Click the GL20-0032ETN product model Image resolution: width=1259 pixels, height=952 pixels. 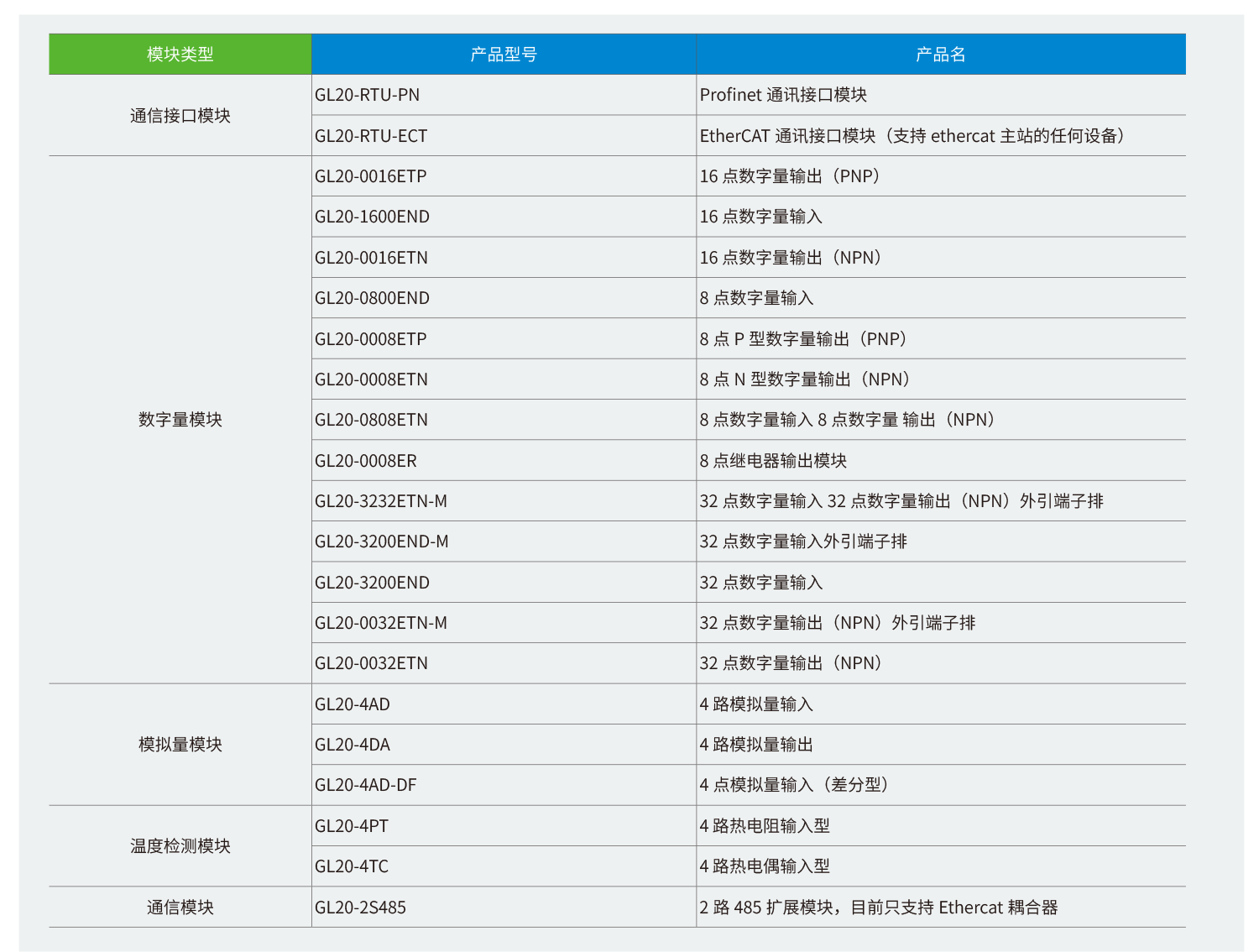(371, 663)
